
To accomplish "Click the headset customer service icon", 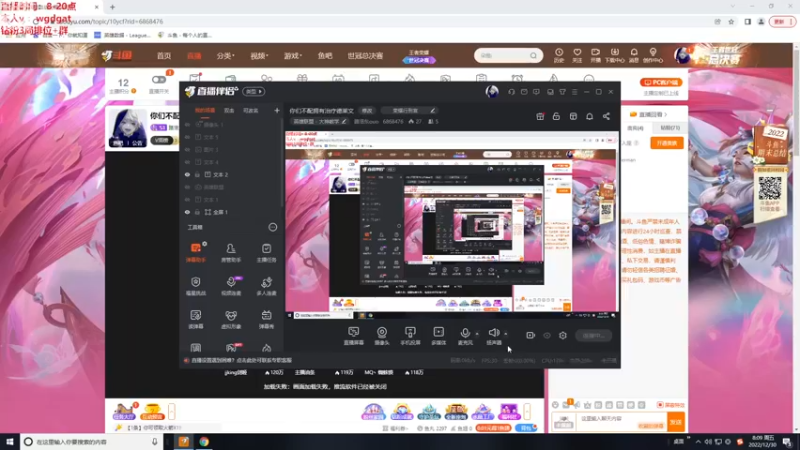I will click(x=511, y=92).
